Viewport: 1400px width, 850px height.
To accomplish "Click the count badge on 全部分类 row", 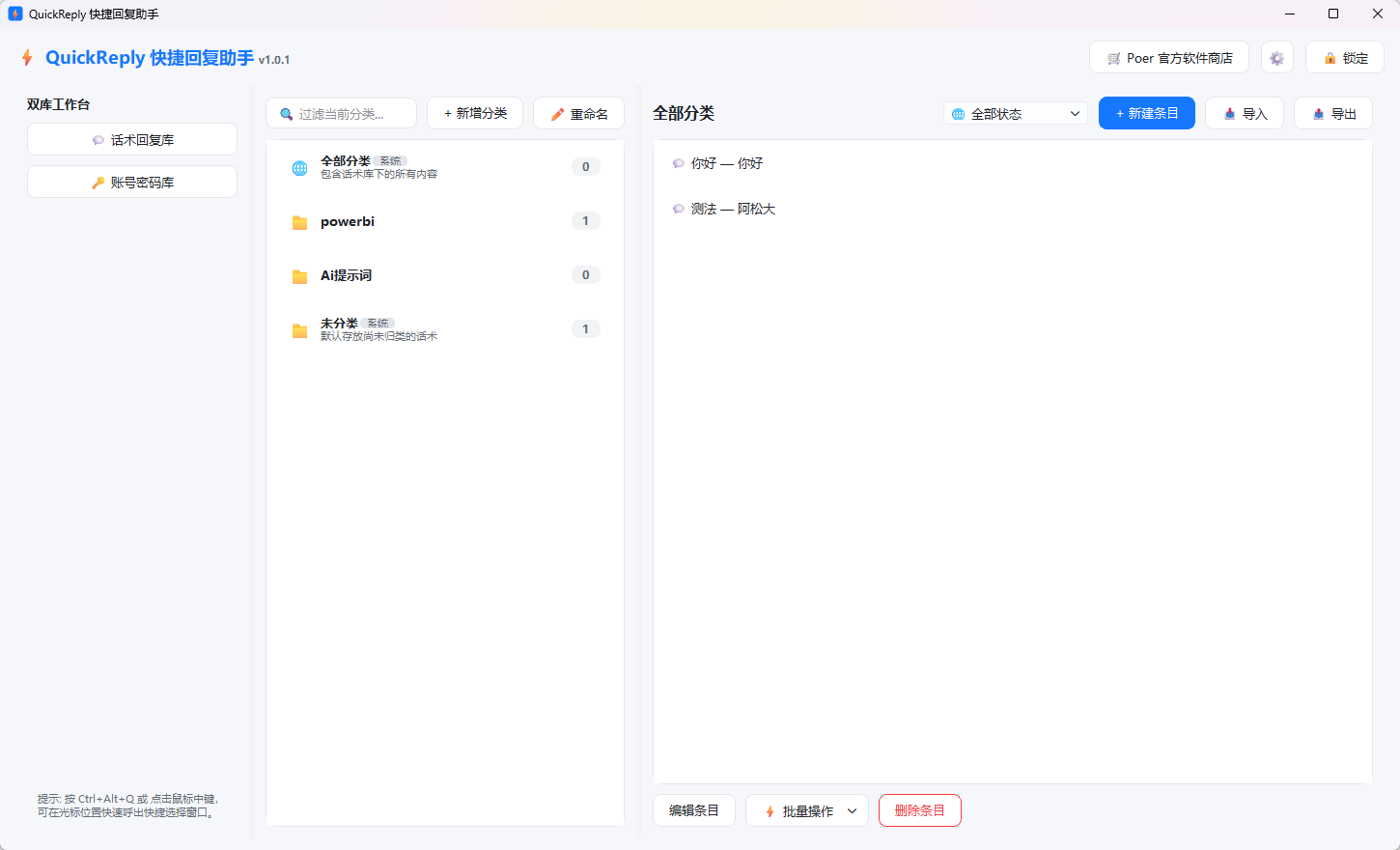I will pyautogui.click(x=585, y=167).
